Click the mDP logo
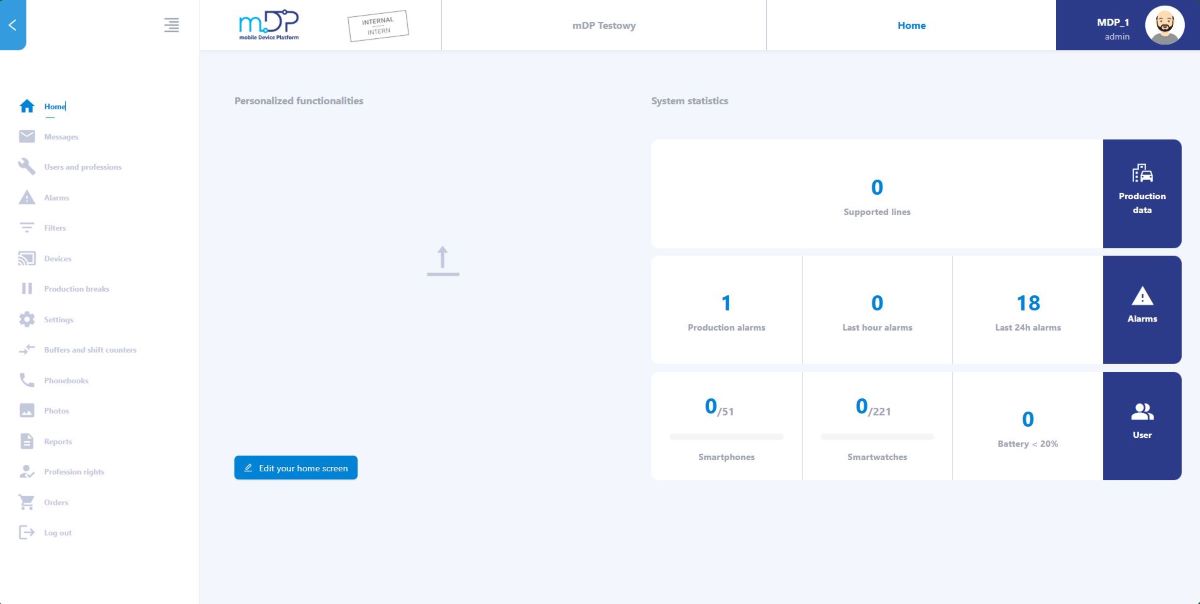Screen dimensions: 1200x604 [x=269, y=25]
